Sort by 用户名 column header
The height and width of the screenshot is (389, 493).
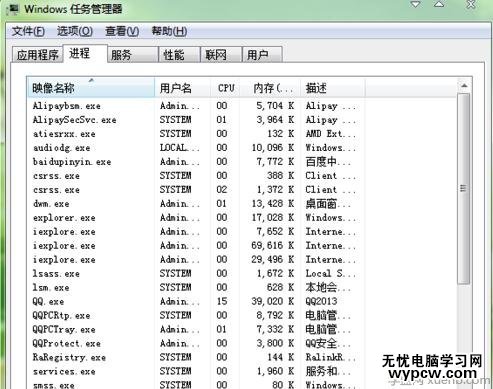182,88
